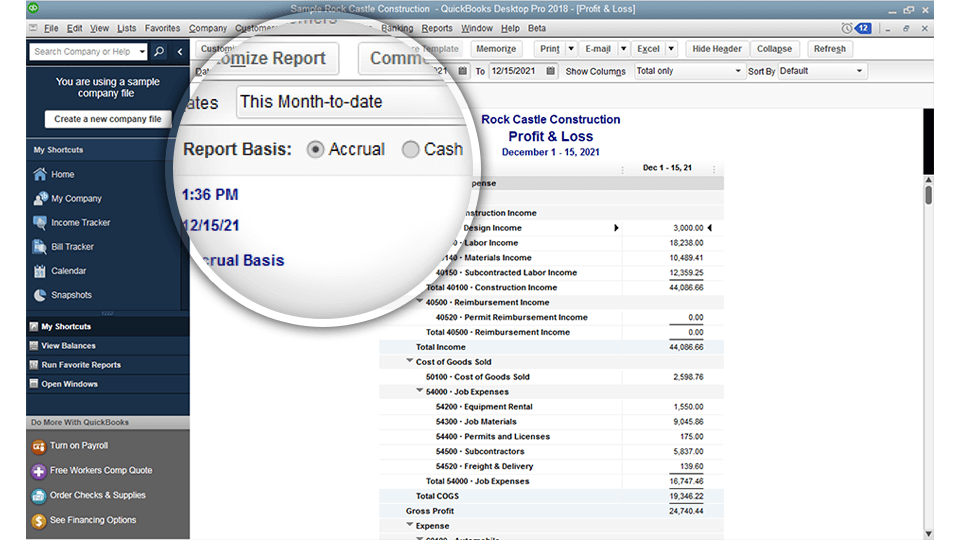Collapse the 40500 Reimbursement Income group
The image size is (960, 540).
point(420,301)
